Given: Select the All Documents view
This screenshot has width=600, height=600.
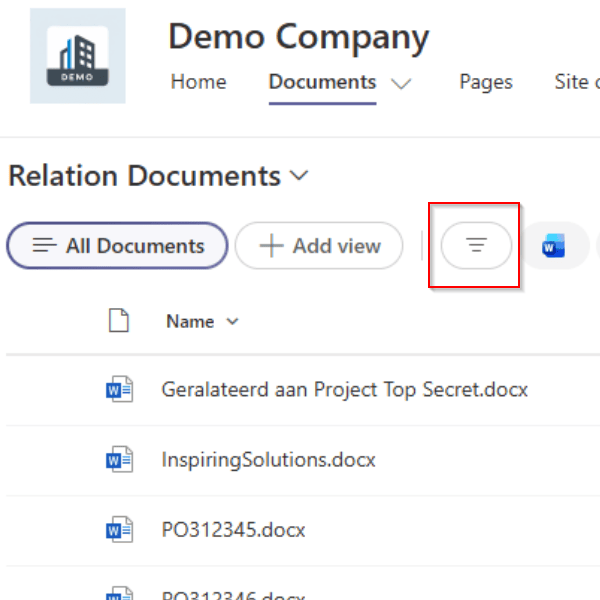Looking at the screenshot, I should click(x=118, y=246).
